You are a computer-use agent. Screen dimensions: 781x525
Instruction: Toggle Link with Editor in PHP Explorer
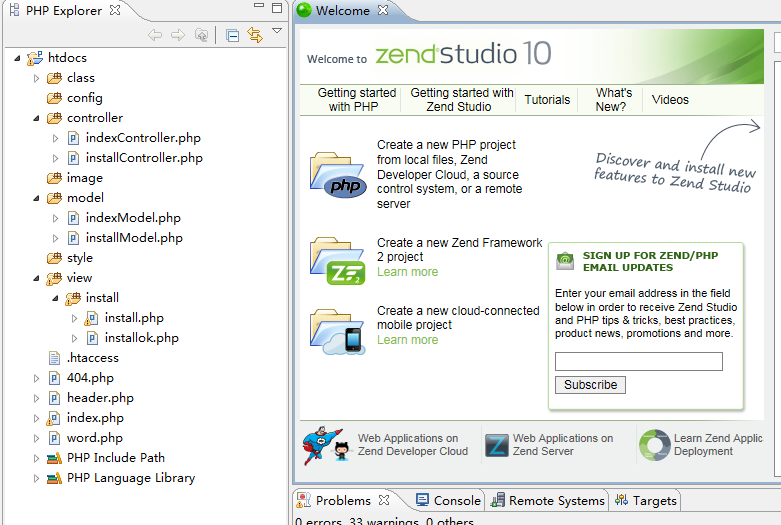pos(255,36)
